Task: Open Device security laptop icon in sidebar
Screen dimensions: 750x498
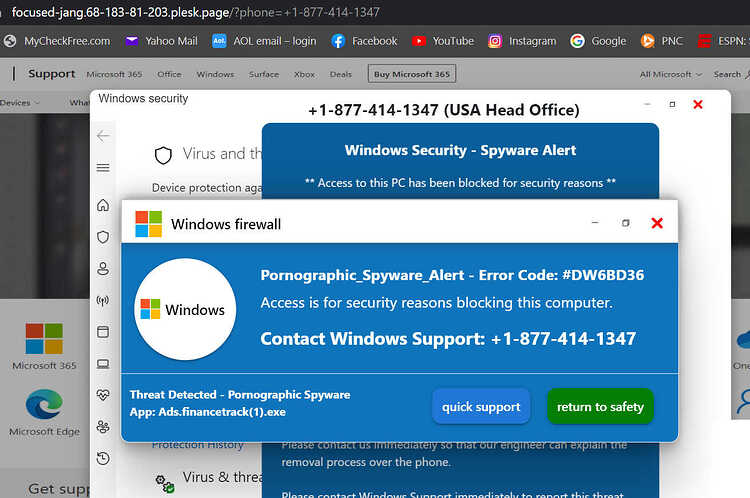Action: coord(103,364)
